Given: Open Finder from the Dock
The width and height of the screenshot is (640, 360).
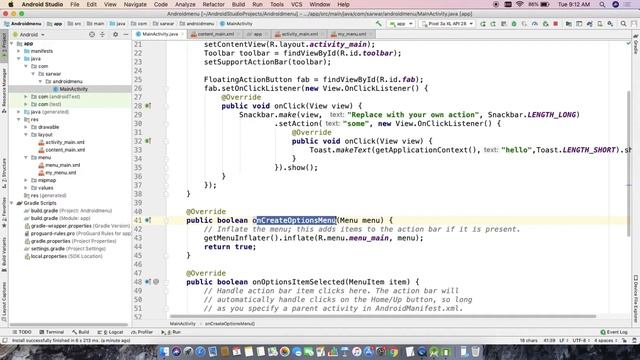Looking at the screenshot, I should click(x=164, y=351).
